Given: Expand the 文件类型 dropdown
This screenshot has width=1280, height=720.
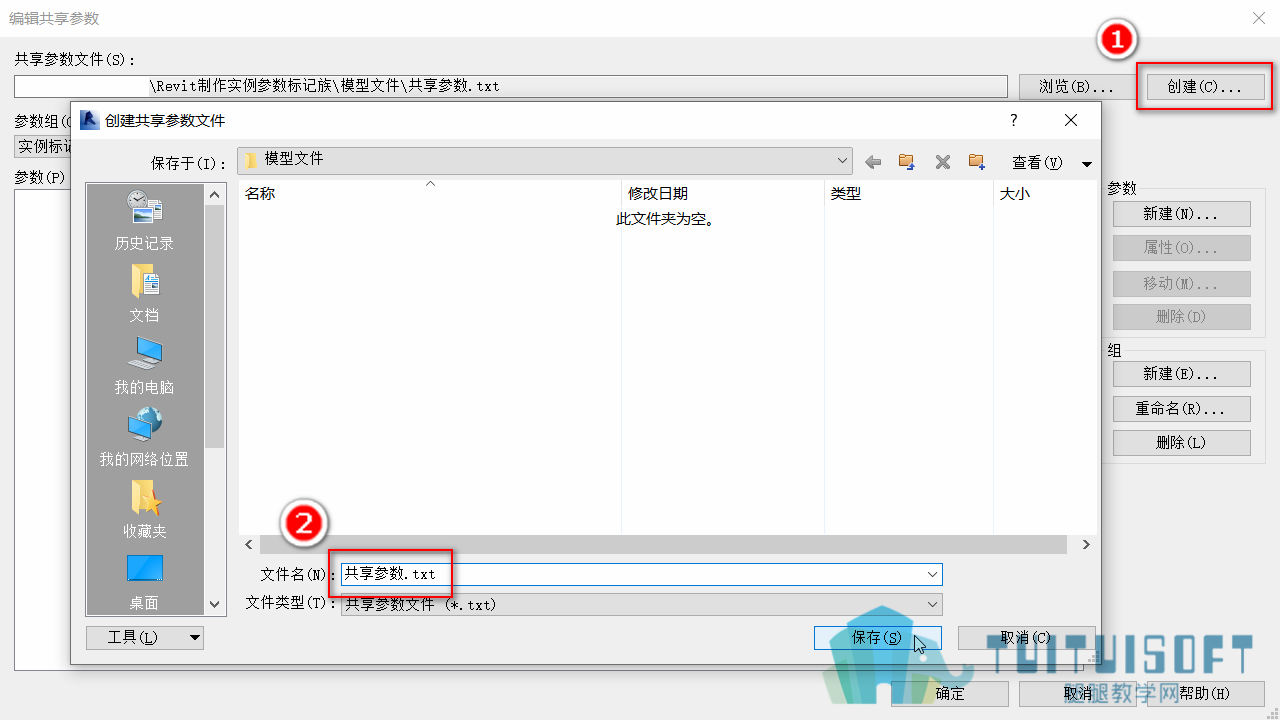Looking at the screenshot, I should point(932,604).
